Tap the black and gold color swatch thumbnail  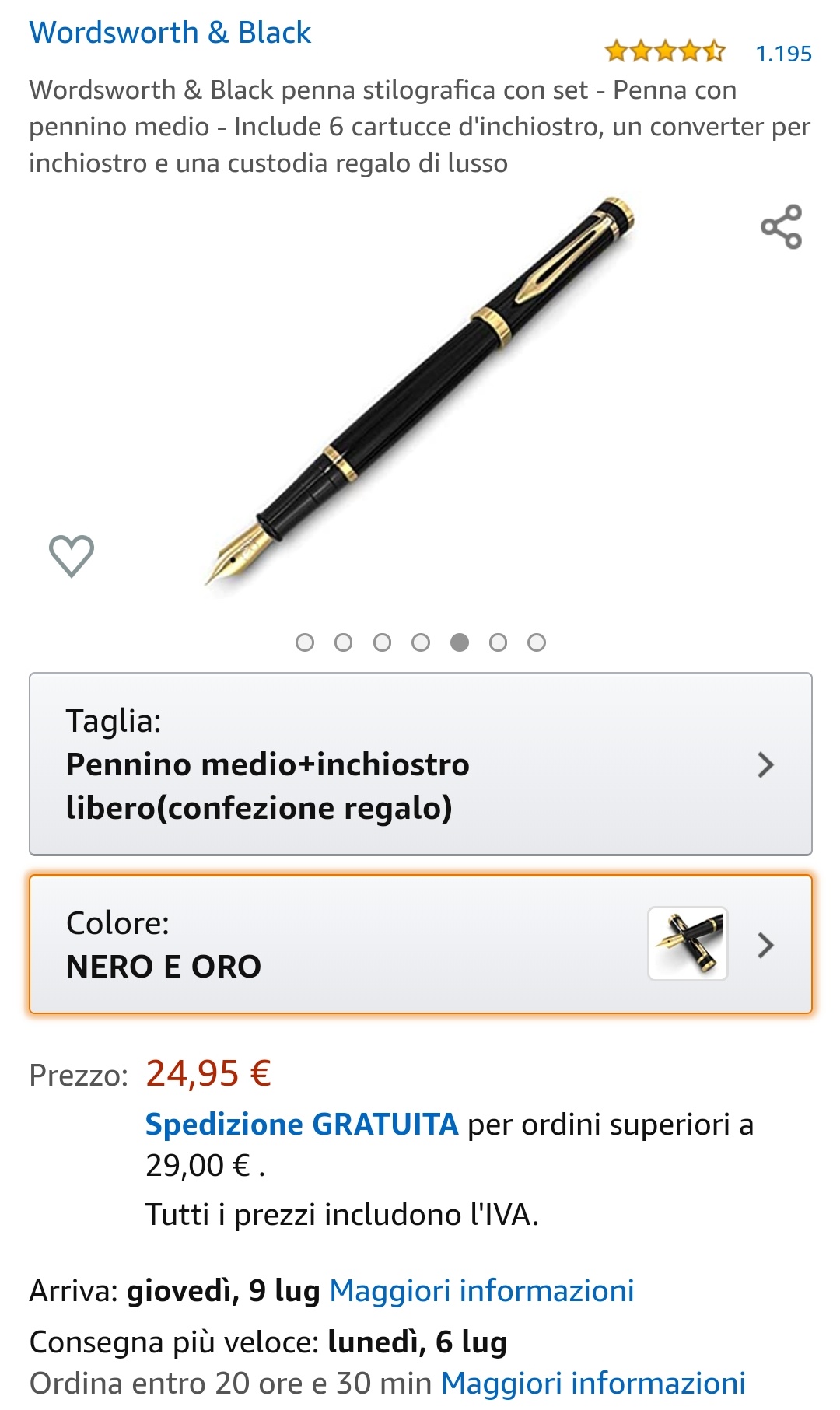[x=688, y=943]
